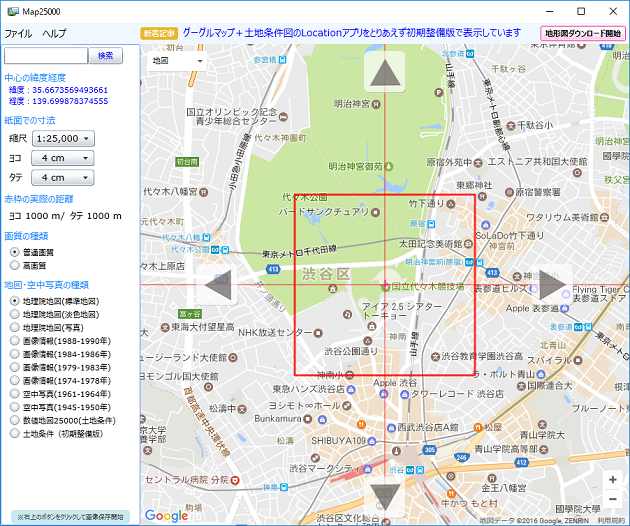Click the 原宿警察署 marker
This screenshot has width=630, height=526.
[509, 192]
